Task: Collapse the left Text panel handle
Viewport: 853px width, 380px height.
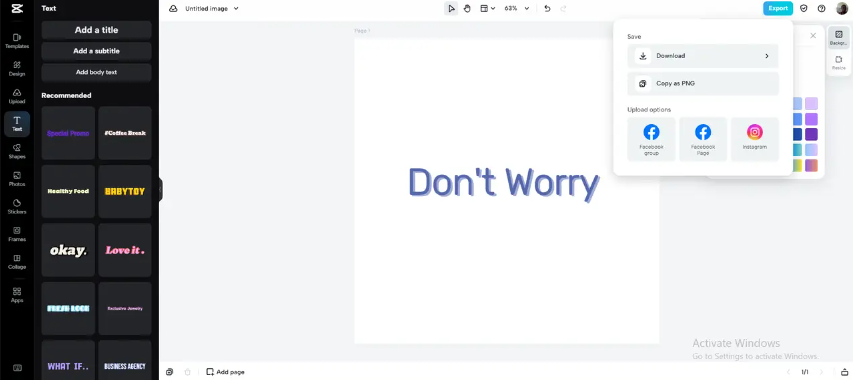Action: pos(160,190)
